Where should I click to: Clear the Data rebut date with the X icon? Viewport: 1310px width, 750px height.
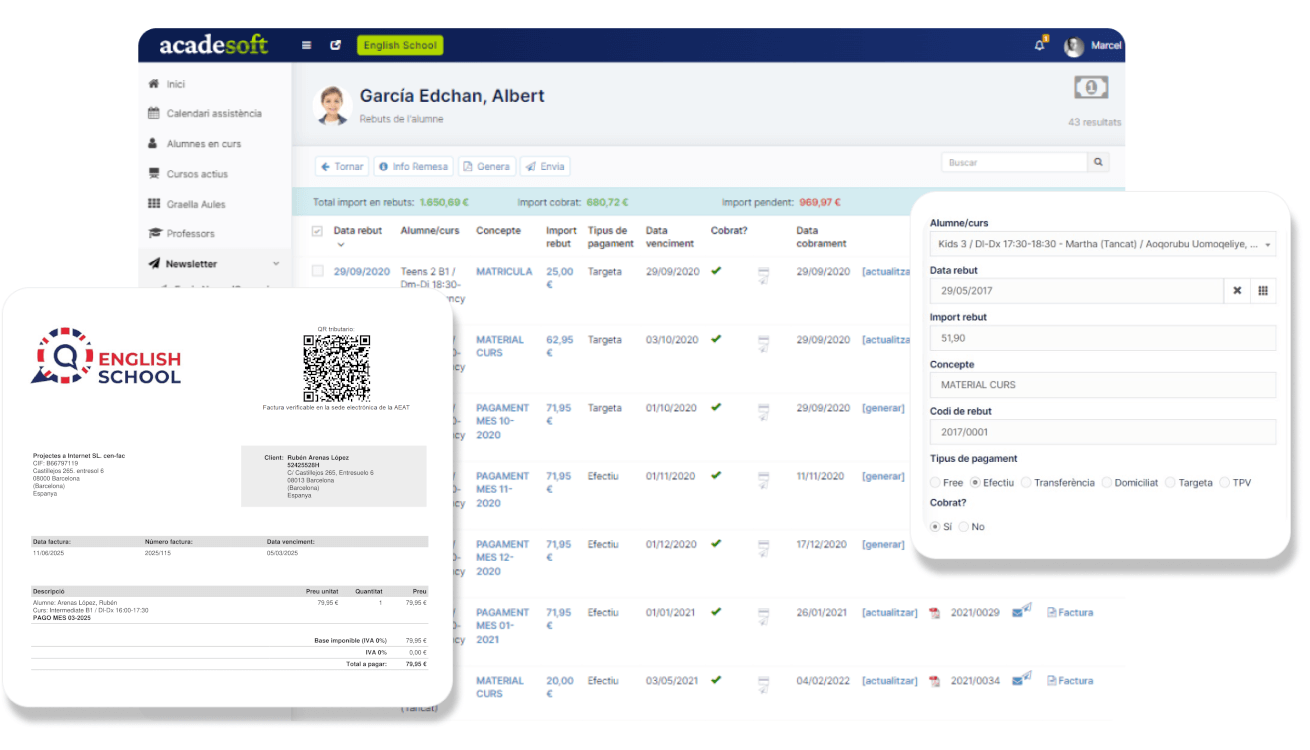[1237, 291]
